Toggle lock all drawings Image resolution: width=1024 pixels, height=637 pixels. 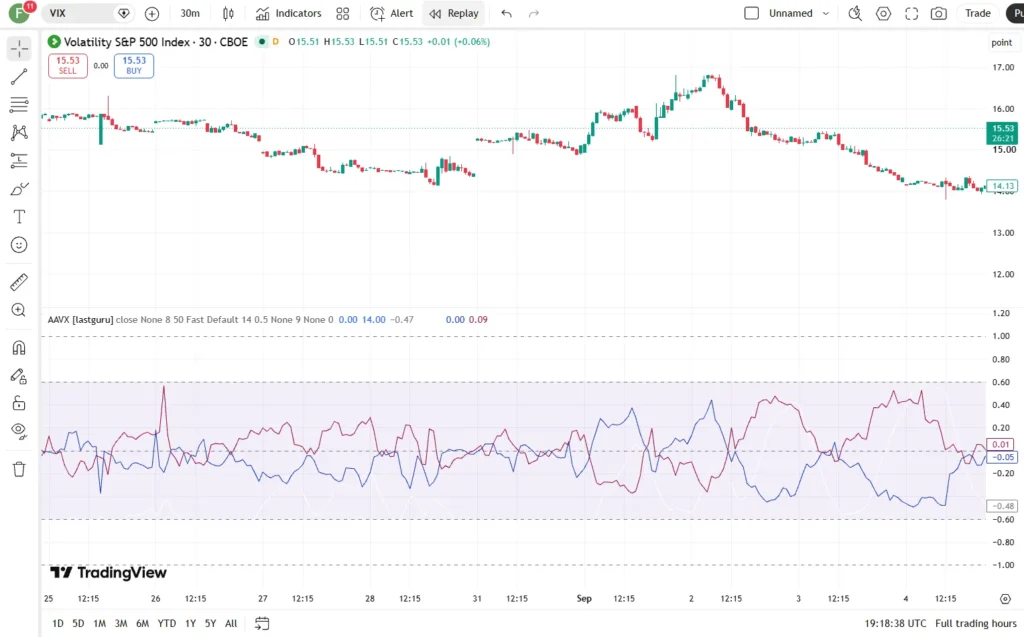pyautogui.click(x=19, y=403)
